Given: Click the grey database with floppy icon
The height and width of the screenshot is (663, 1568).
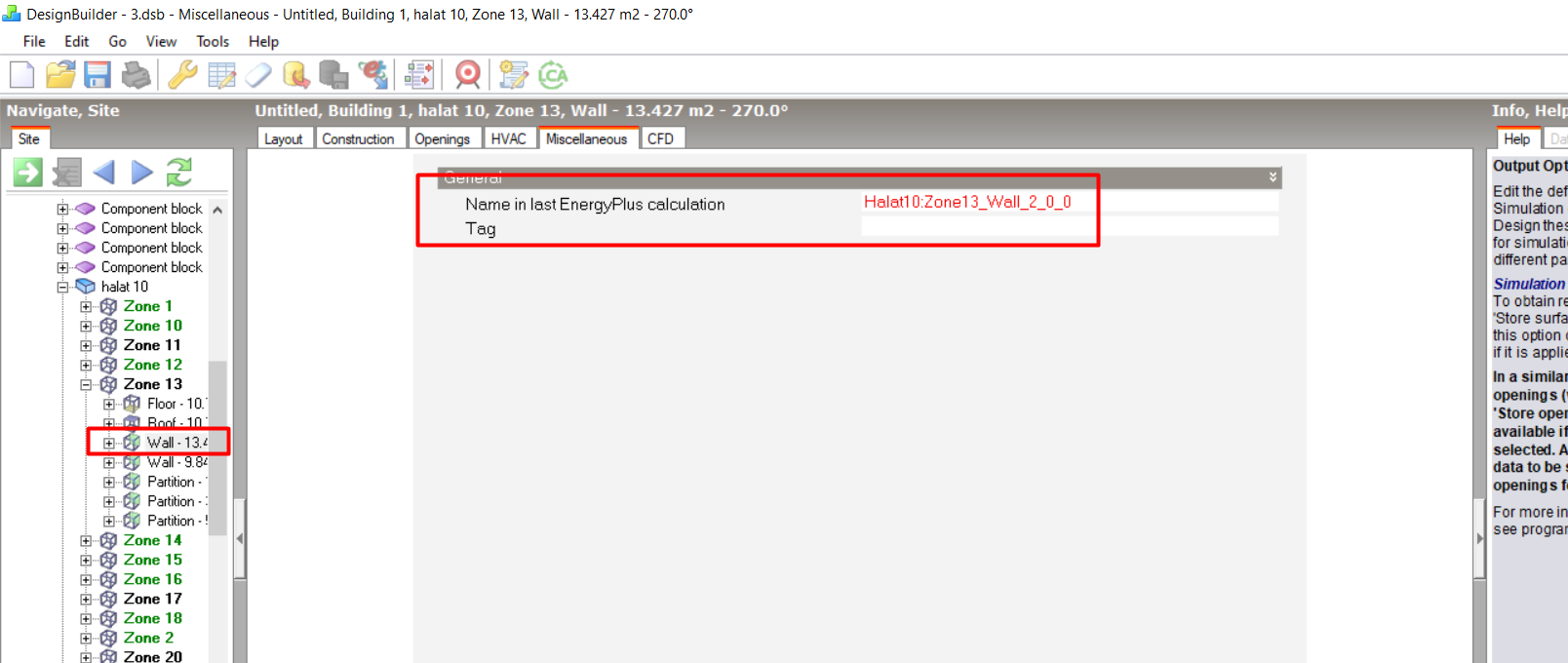Looking at the screenshot, I should [x=333, y=75].
